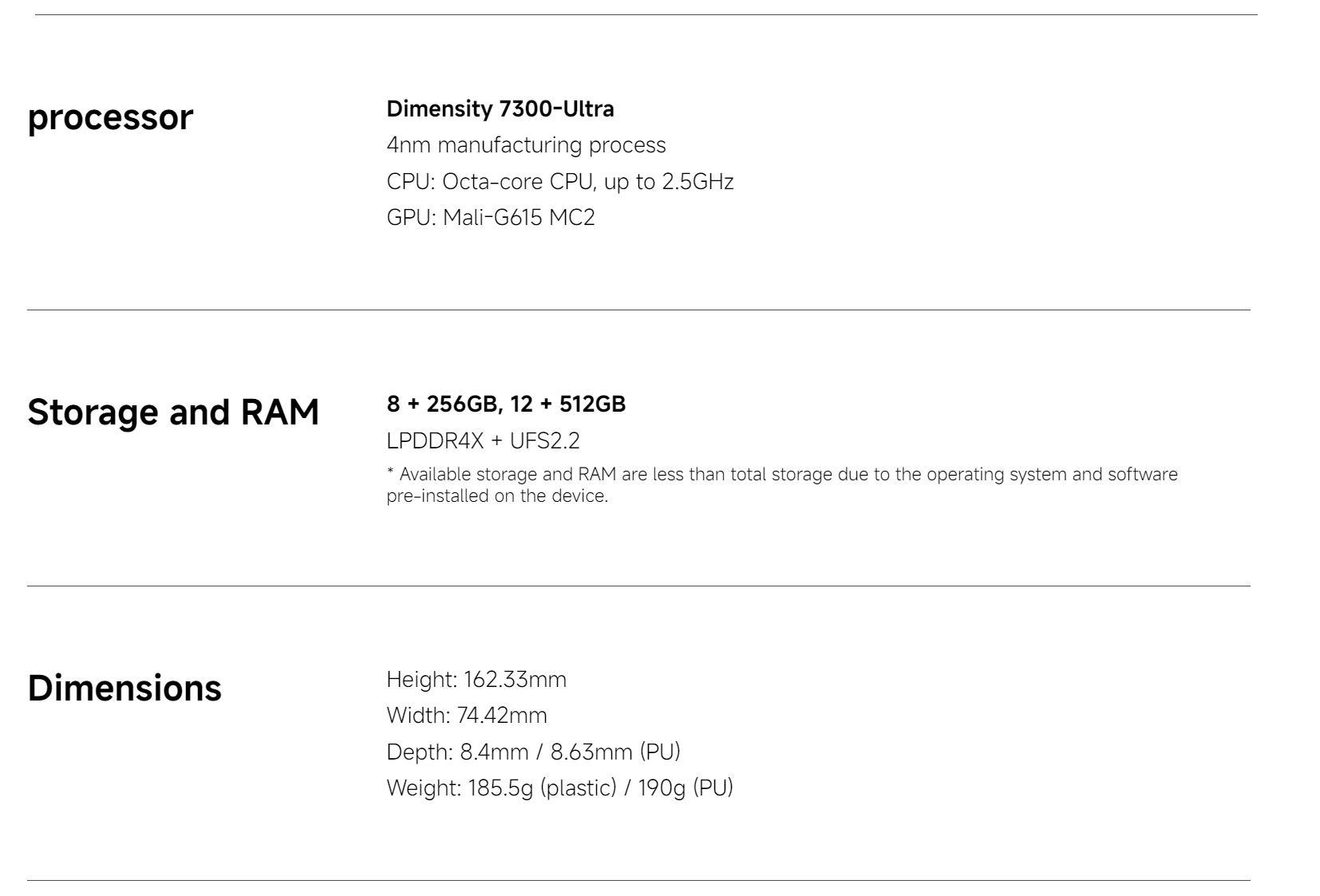Click the '190g (PU)' weight value
1320x896 pixels.
[x=685, y=788]
